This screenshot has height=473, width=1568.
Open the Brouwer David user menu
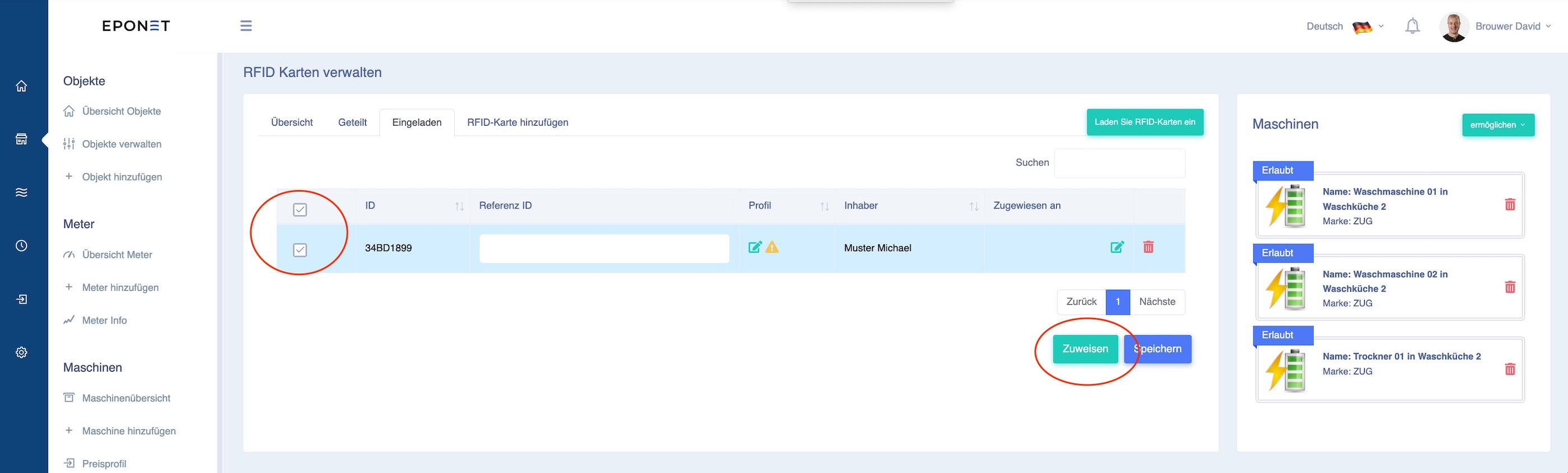[1495, 26]
